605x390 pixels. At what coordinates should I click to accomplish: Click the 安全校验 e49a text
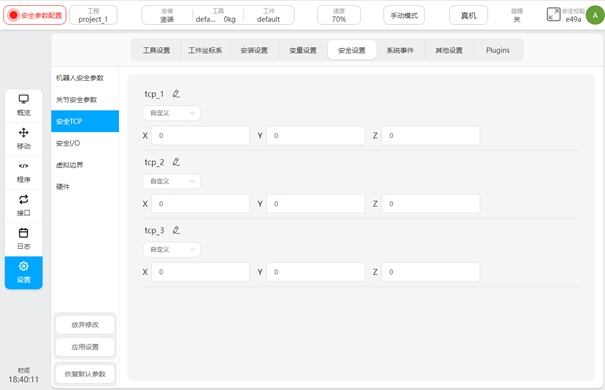(x=573, y=15)
